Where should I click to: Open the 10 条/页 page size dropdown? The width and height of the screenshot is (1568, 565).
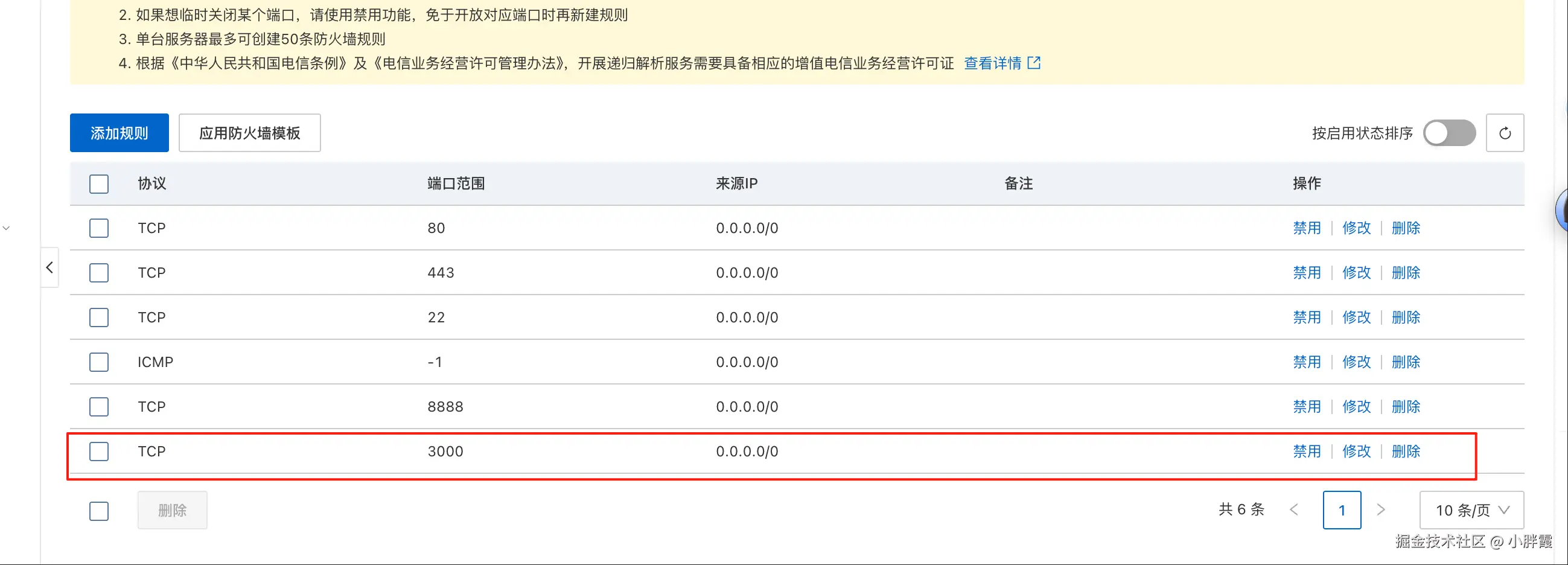1471,509
